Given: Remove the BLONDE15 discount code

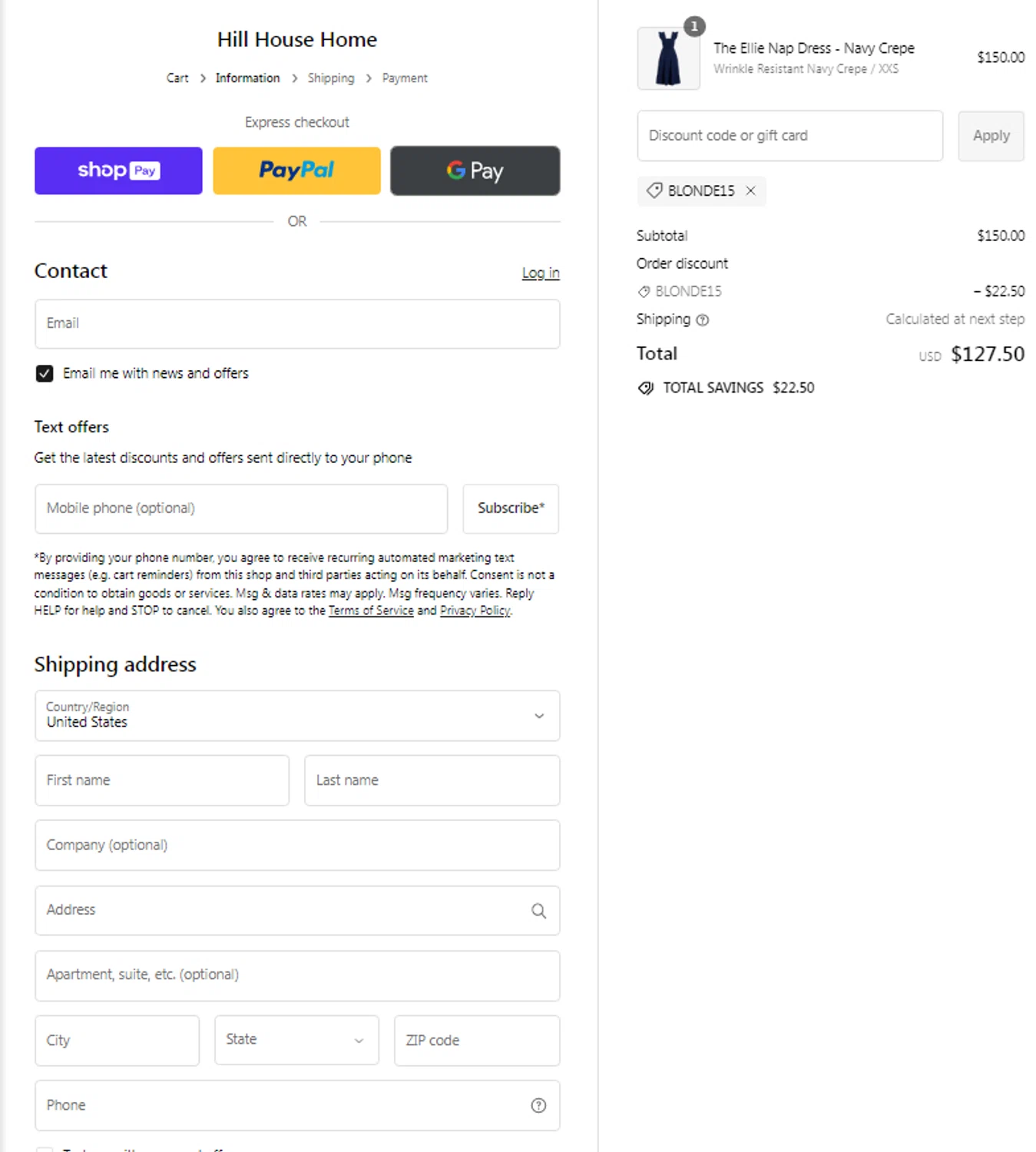Looking at the screenshot, I should click(751, 190).
